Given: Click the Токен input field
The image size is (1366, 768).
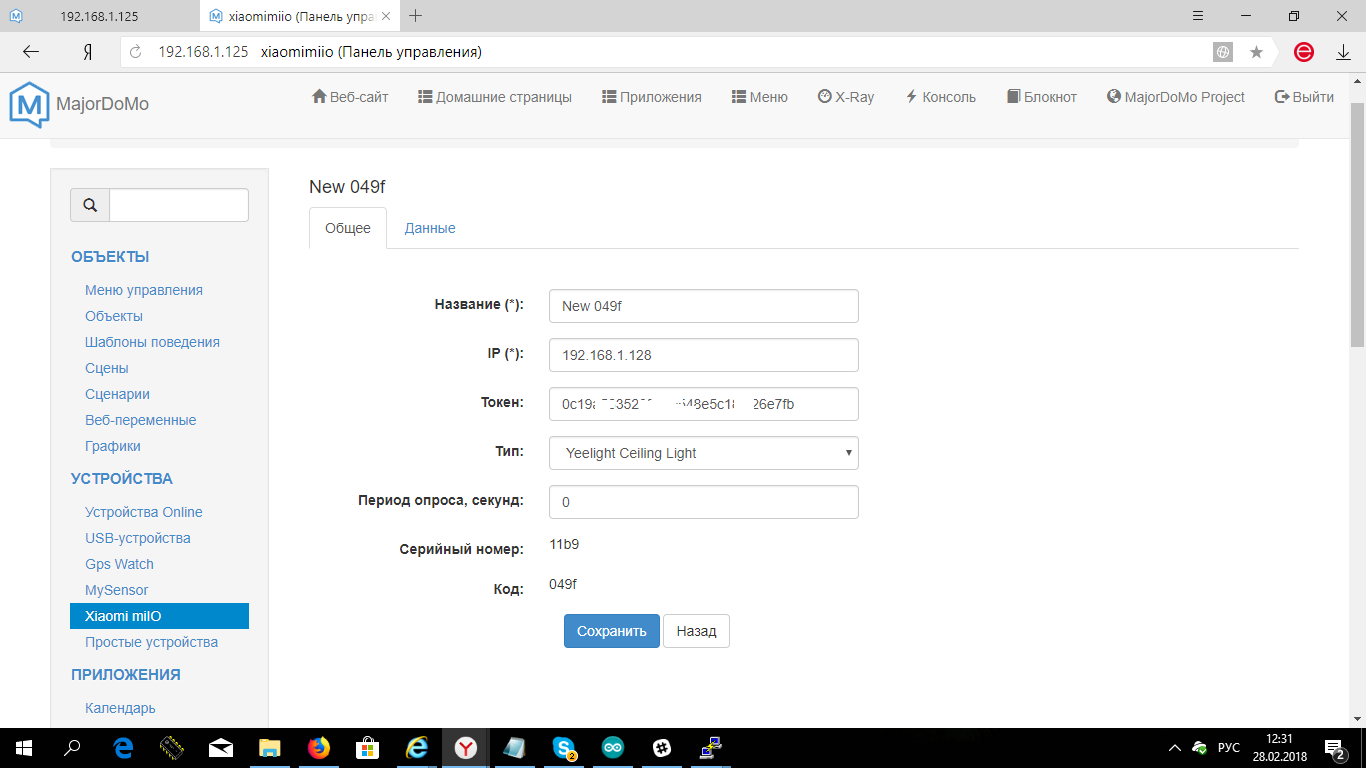Looking at the screenshot, I should [x=703, y=404].
